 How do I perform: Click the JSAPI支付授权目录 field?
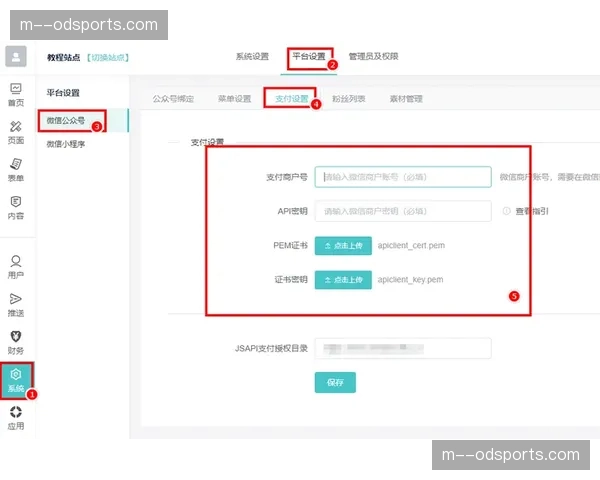(x=403, y=348)
